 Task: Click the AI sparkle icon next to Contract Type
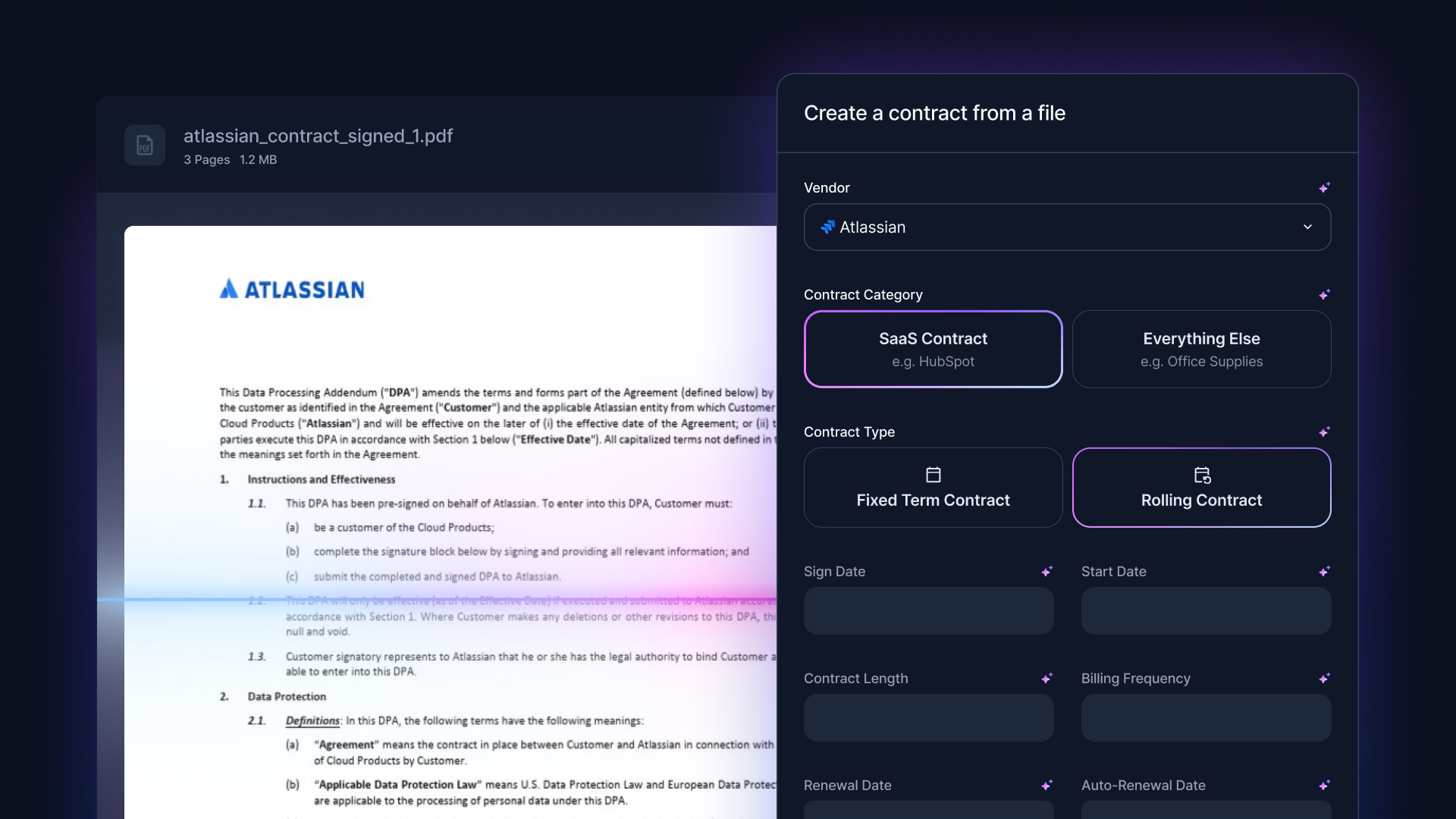pos(1324,431)
